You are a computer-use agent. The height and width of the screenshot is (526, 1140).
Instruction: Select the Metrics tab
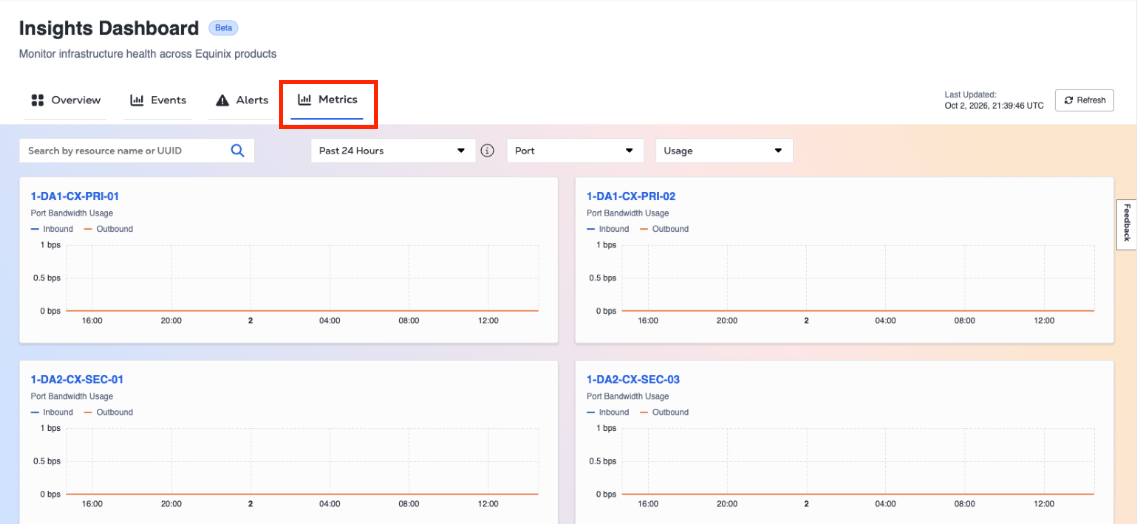pos(327,100)
